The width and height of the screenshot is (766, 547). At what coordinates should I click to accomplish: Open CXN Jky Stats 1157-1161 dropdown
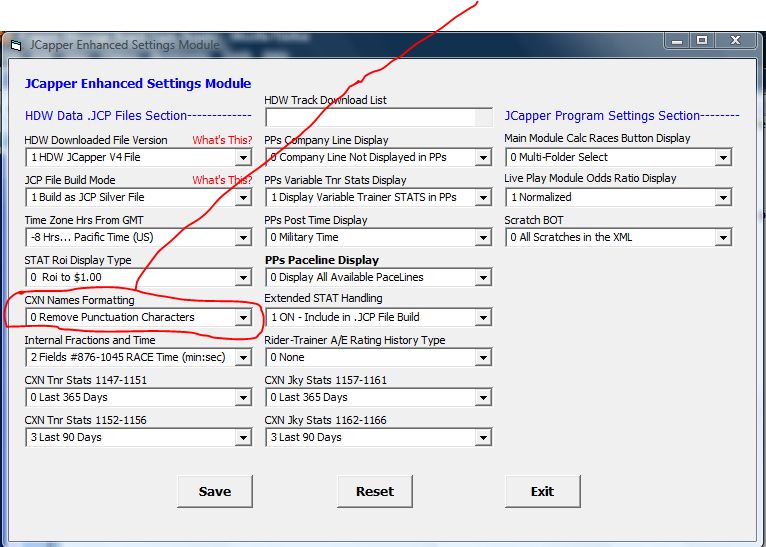pos(483,398)
